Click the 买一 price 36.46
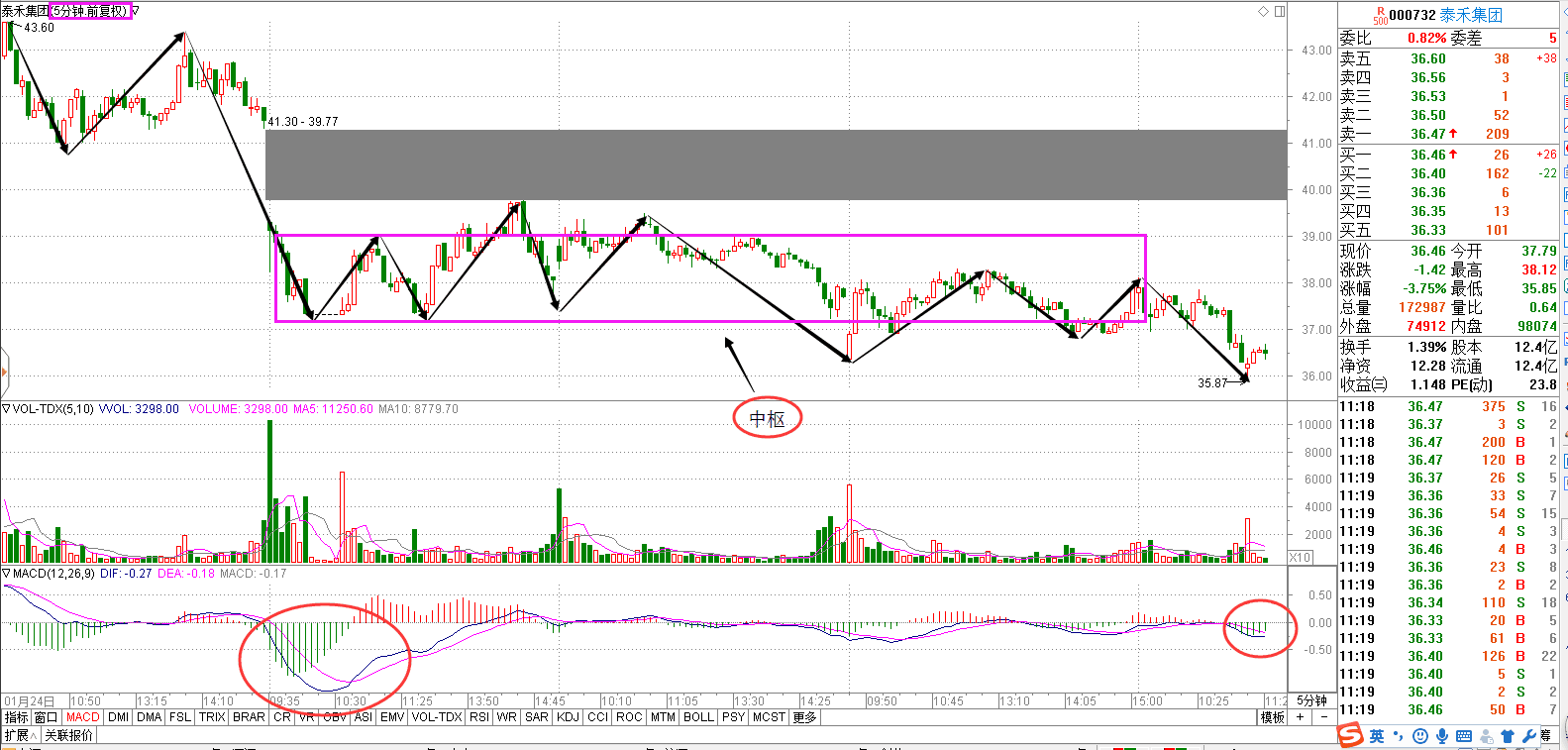The image size is (1568, 750). pos(1428,155)
